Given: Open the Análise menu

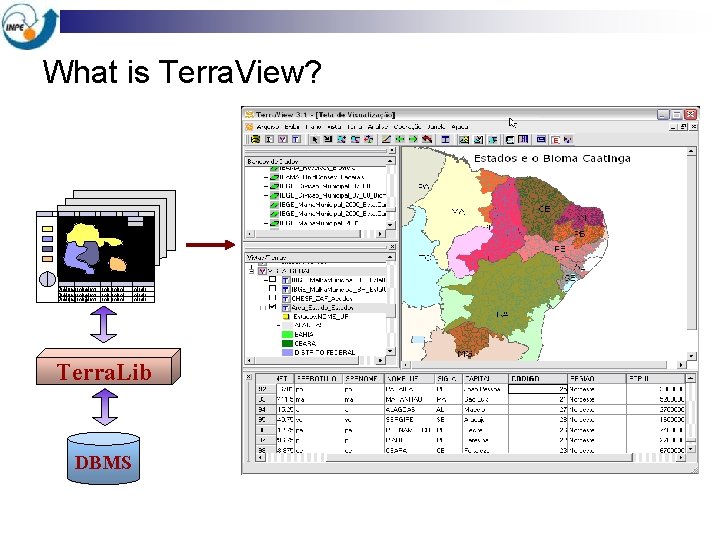Looking at the screenshot, I should pos(377,126).
